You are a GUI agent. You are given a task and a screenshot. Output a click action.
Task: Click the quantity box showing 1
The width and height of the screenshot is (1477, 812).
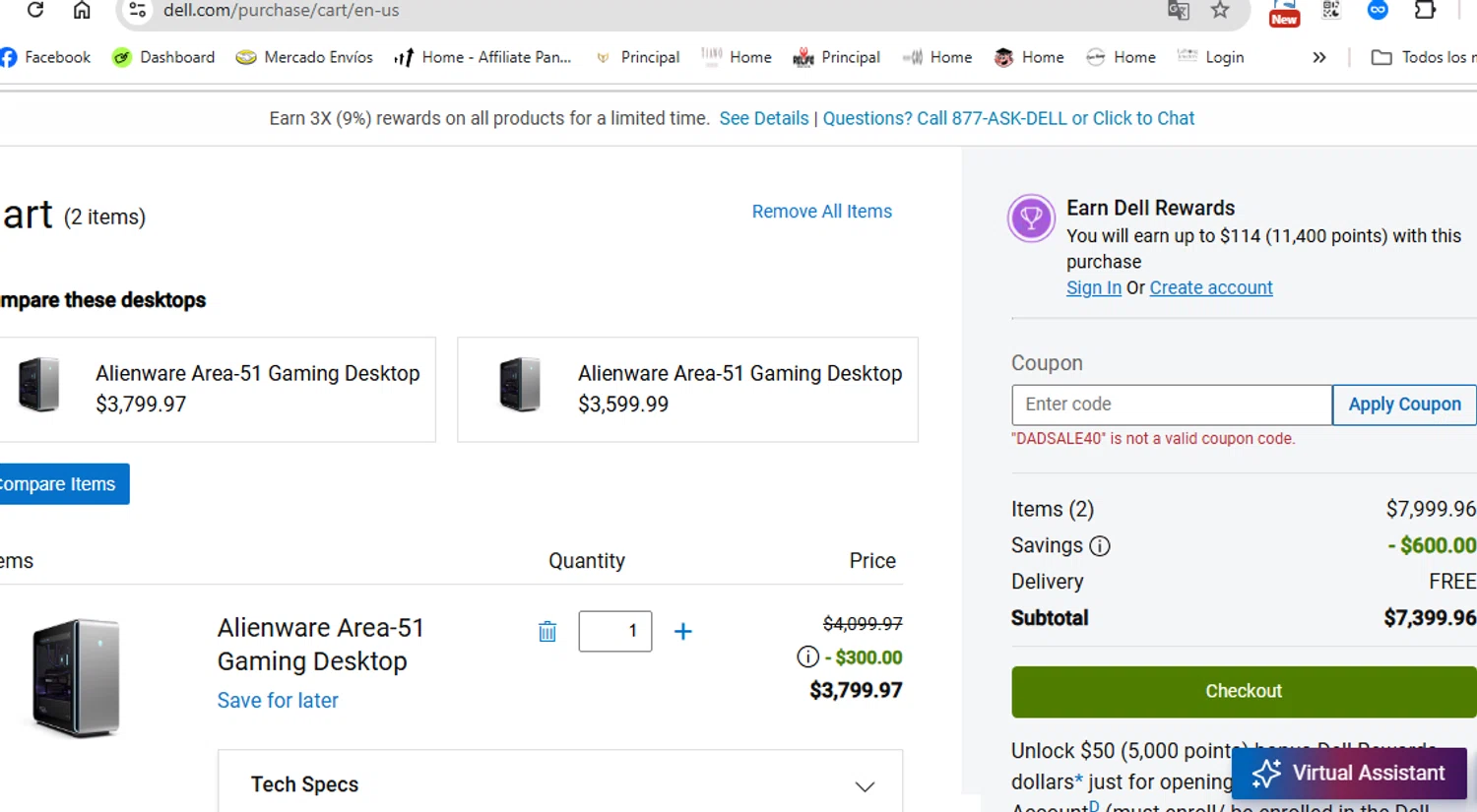click(615, 631)
